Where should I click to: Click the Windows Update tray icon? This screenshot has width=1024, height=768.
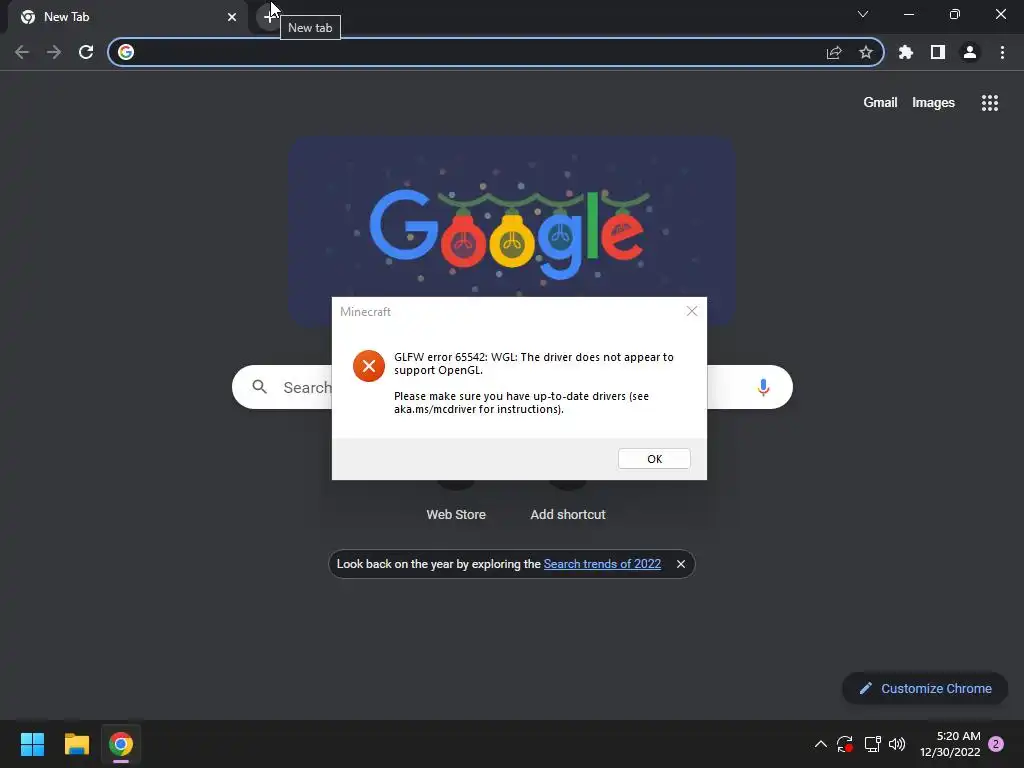point(845,744)
